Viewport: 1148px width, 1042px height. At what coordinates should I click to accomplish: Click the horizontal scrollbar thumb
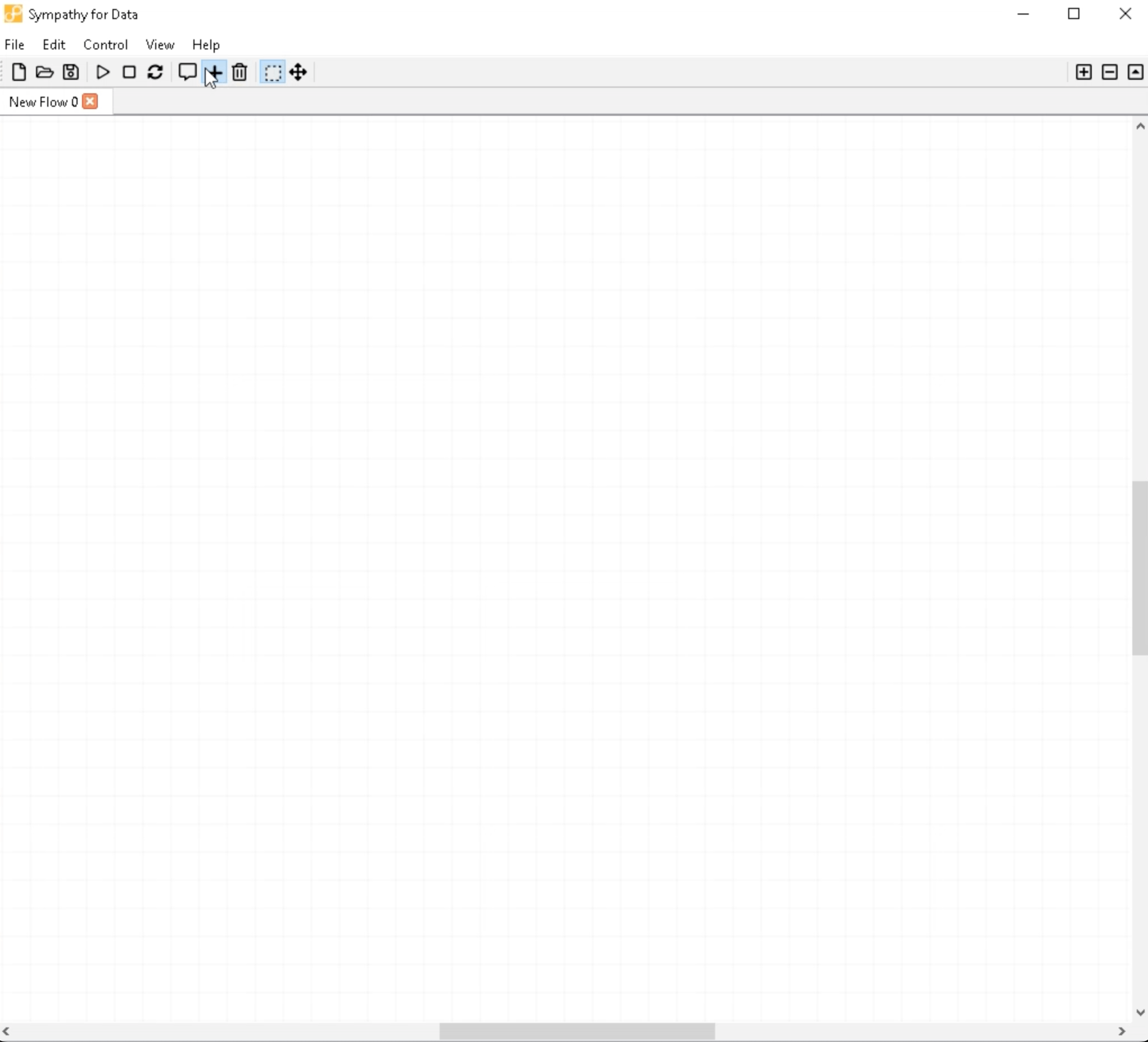(x=577, y=1031)
